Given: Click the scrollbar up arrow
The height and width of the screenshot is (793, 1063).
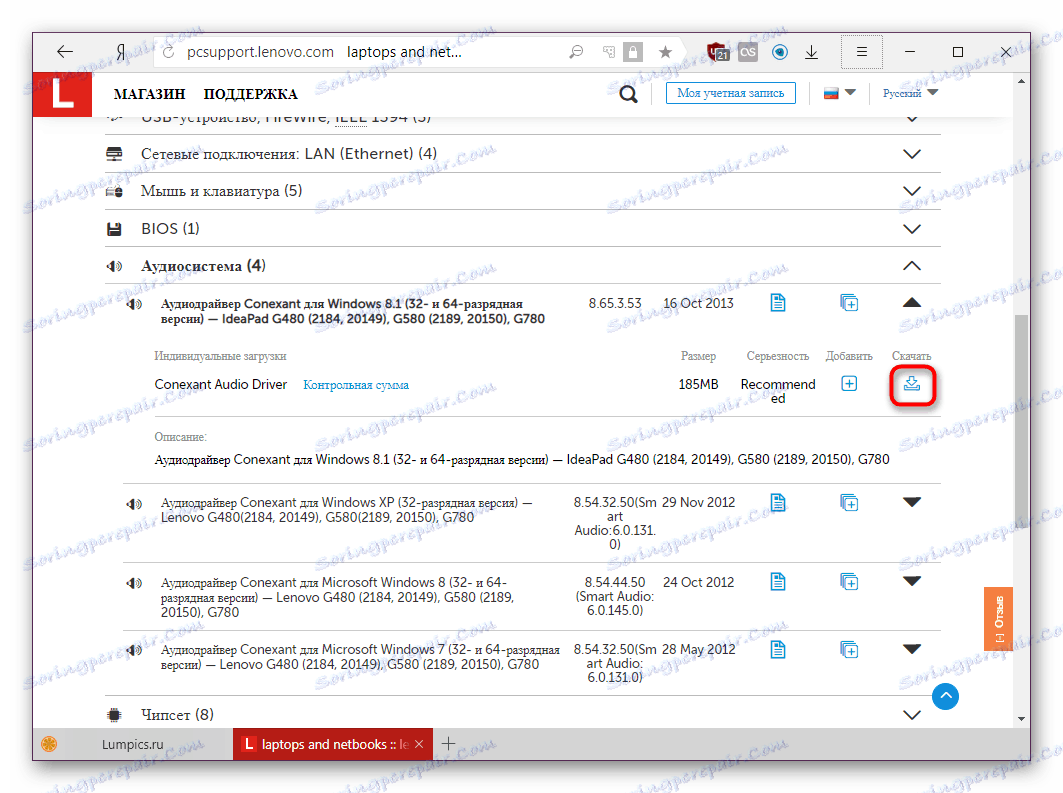Looking at the screenshot, I should point(1021,81).
